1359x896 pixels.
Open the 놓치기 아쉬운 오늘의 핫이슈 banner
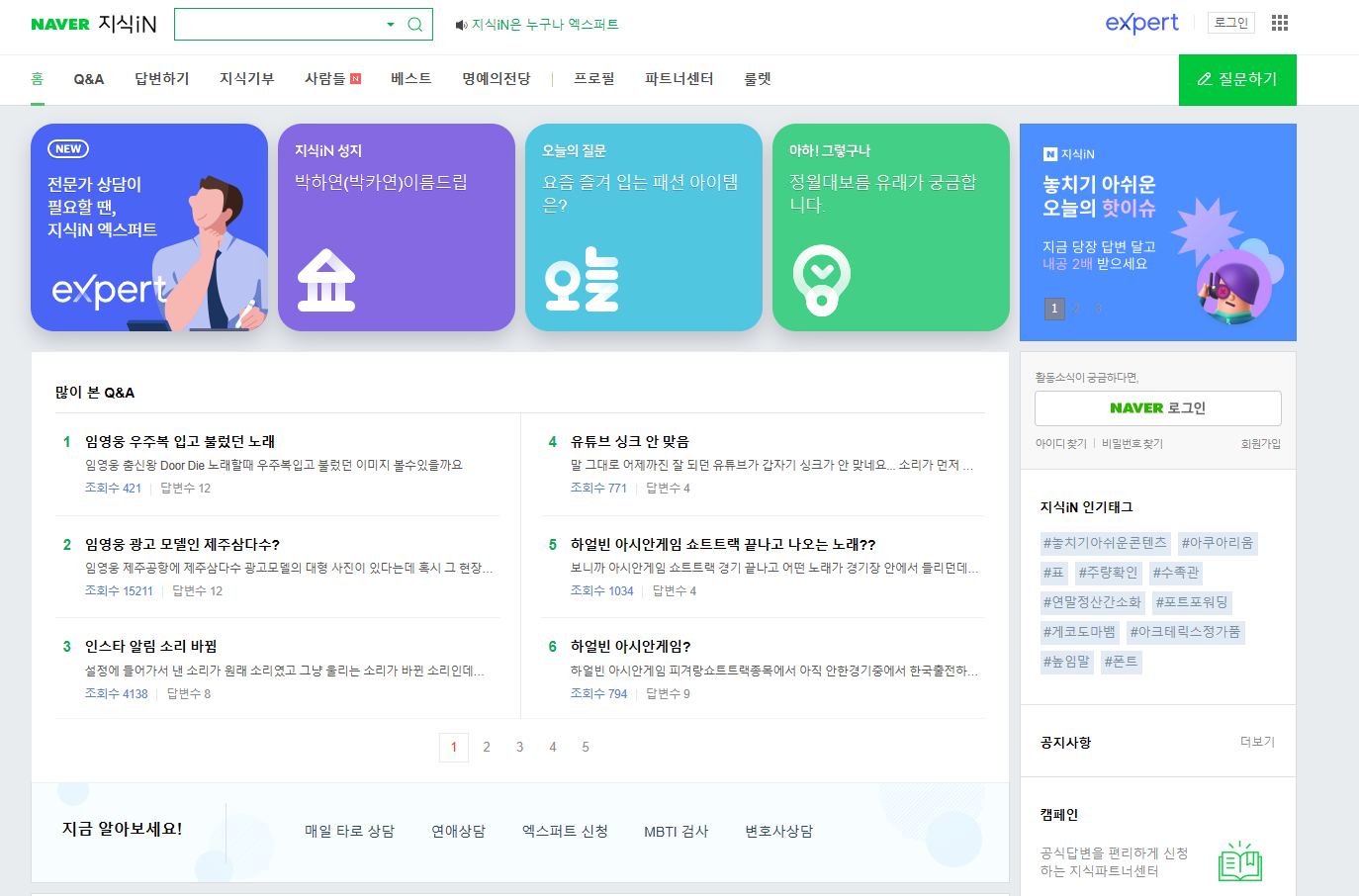coord(1158,232)
